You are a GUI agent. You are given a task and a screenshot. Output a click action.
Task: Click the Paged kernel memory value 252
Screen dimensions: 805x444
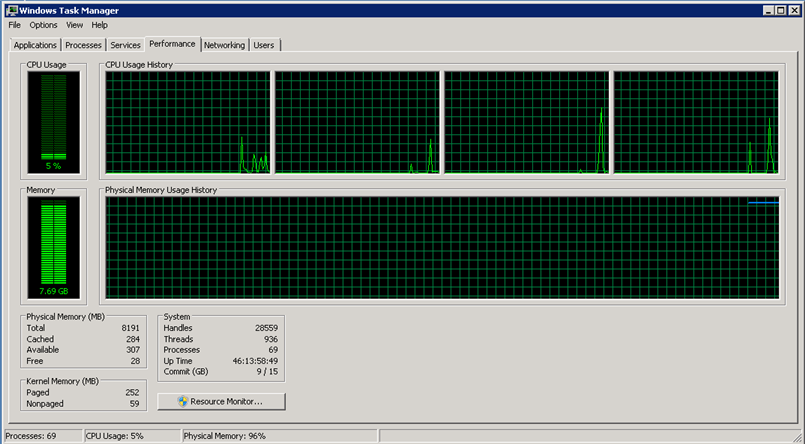[132, 393]
